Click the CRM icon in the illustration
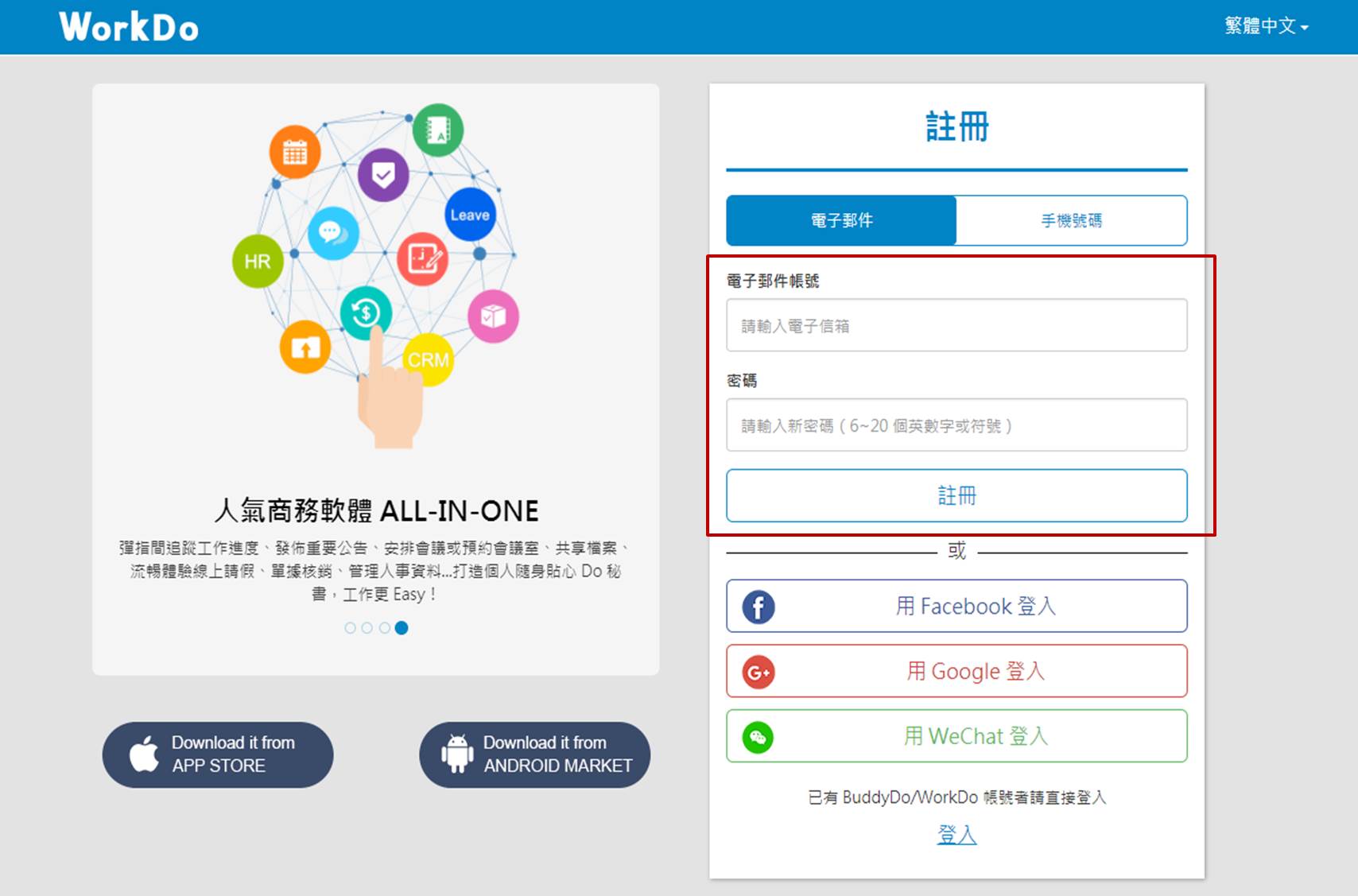The image size is (1358, 896). [x=429, y=359]
